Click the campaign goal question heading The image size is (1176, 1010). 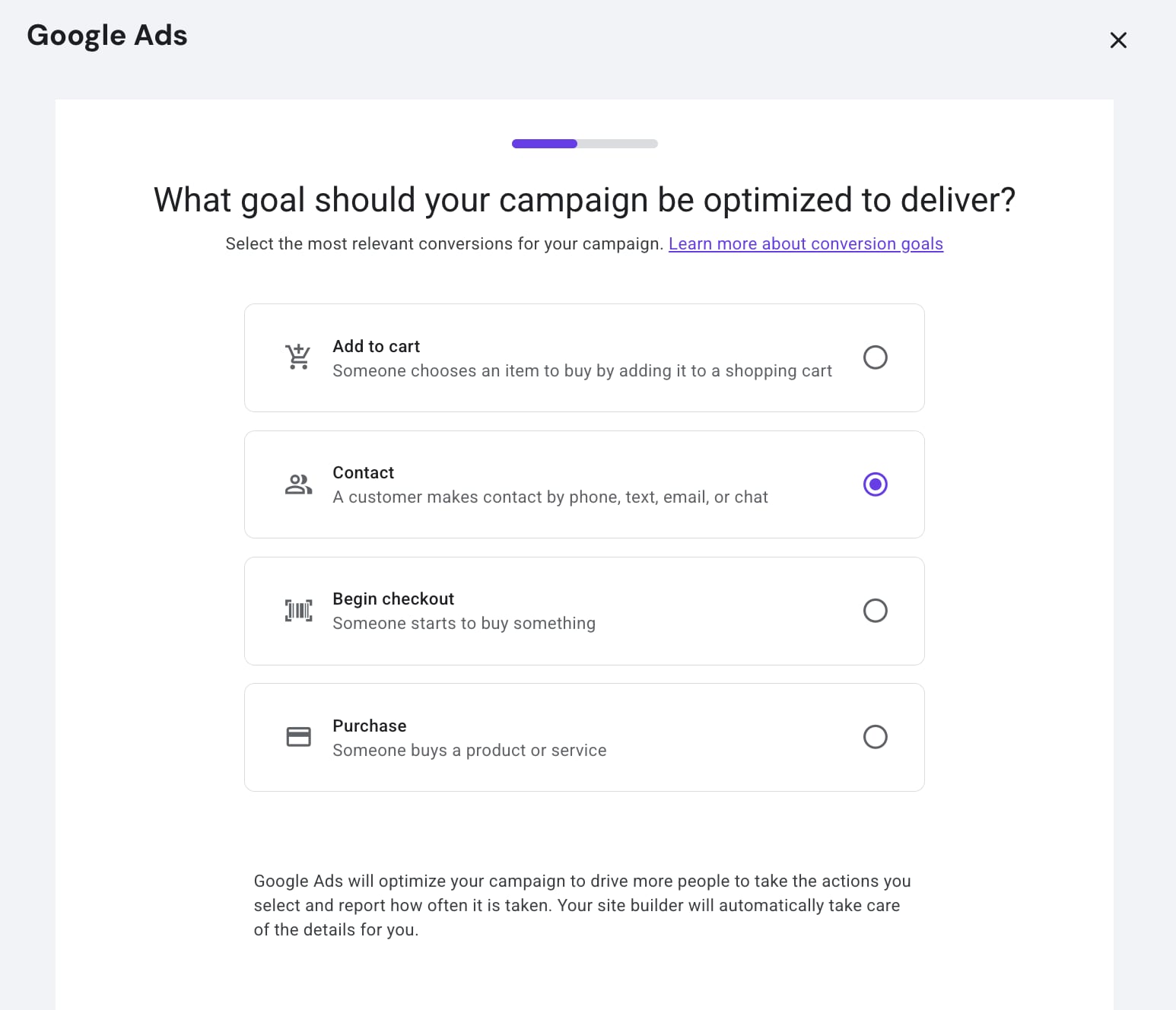pyautogui.click(x=584, y=200)
